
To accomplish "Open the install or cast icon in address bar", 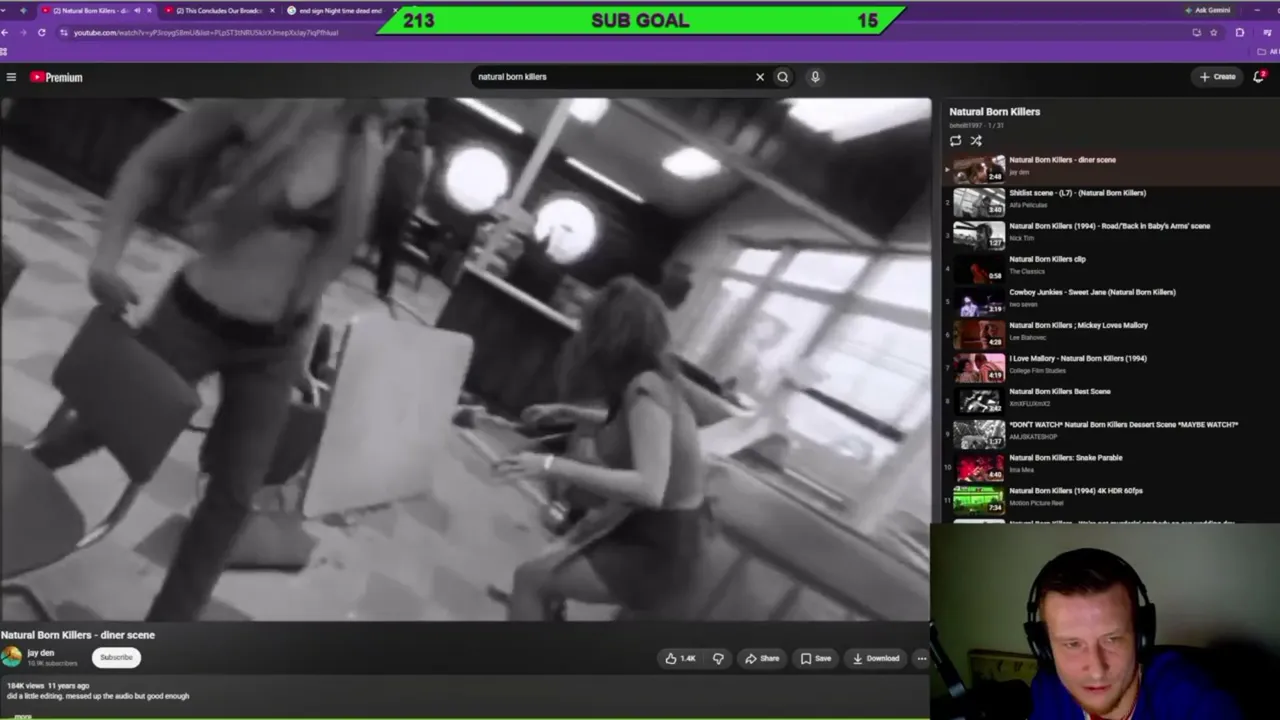I will coord(1196,32).
